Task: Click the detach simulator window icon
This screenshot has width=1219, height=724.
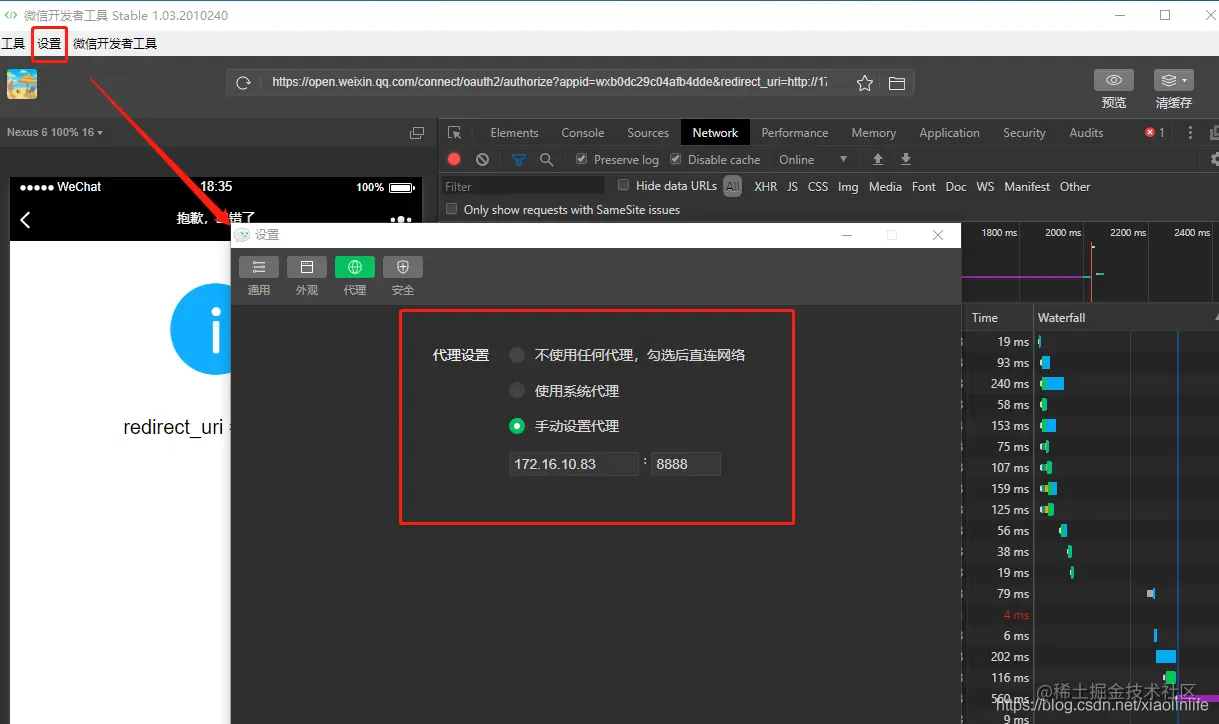Action: pyautogui.click(x=417, y=133)
